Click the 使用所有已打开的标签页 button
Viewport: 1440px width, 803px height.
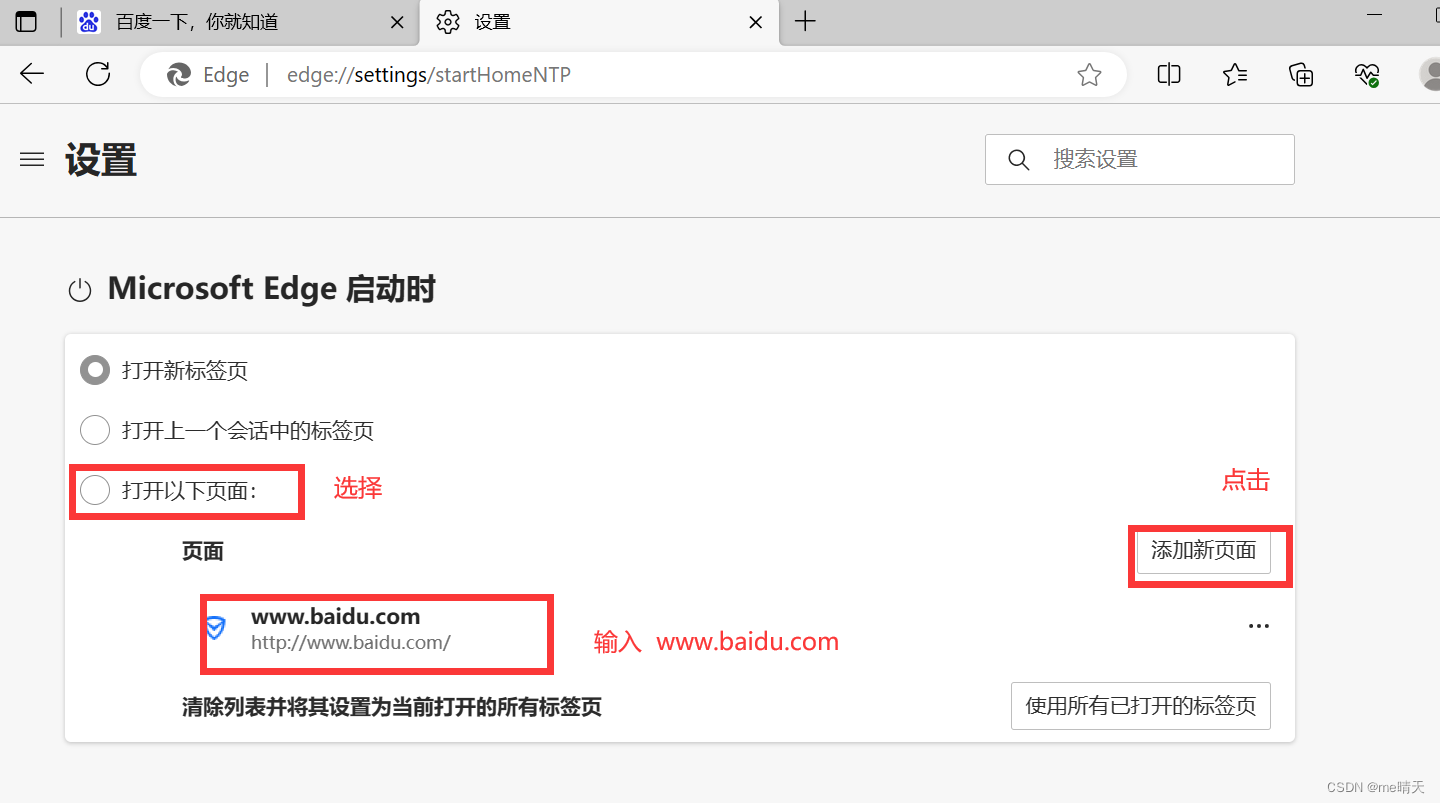tap(1140, 705)
